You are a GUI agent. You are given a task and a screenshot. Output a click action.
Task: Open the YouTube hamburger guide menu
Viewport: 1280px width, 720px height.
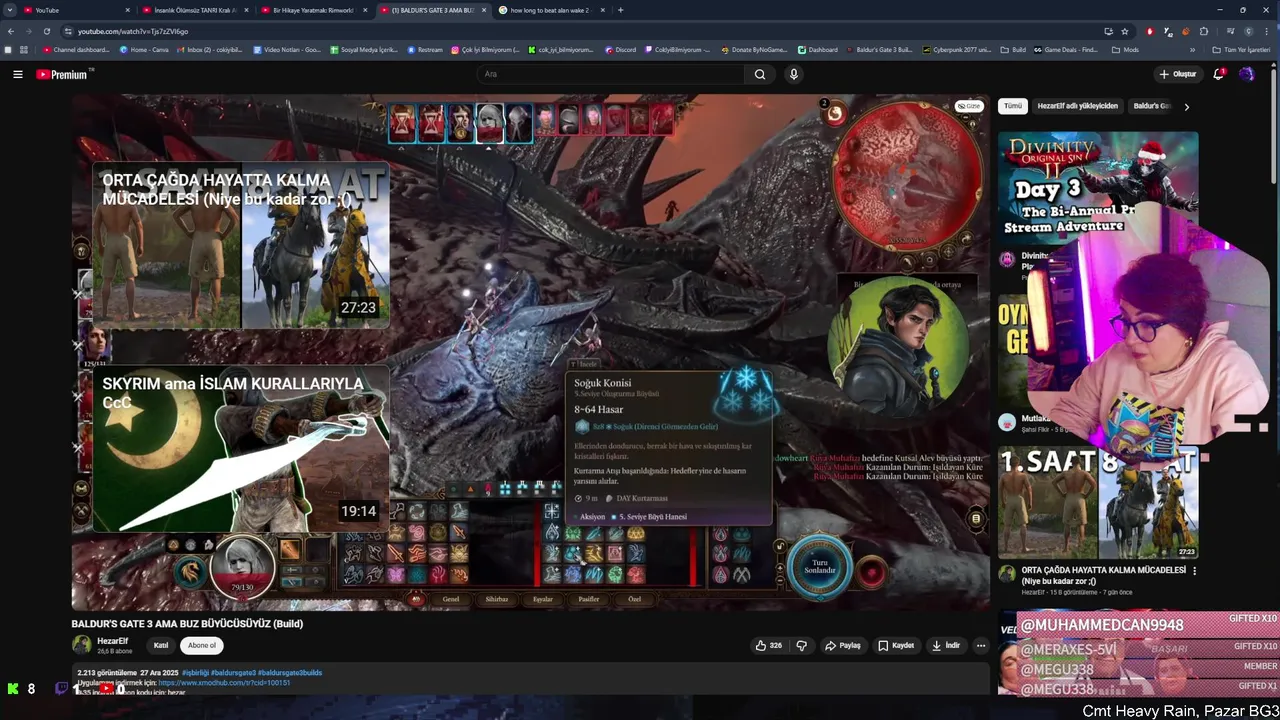pyautogui.click(x=17, y=74)
